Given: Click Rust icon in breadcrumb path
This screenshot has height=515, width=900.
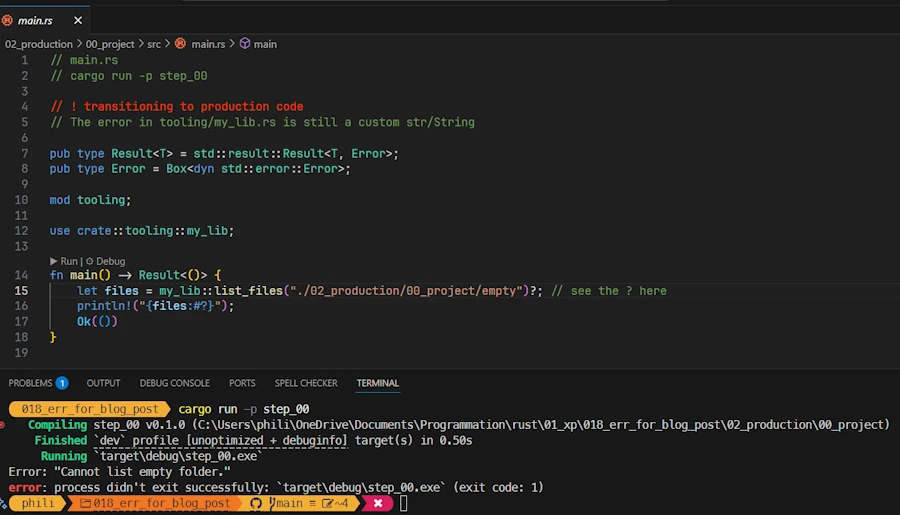Looking at the screenshot, I should pyautogui.click(x=180, y=44).
